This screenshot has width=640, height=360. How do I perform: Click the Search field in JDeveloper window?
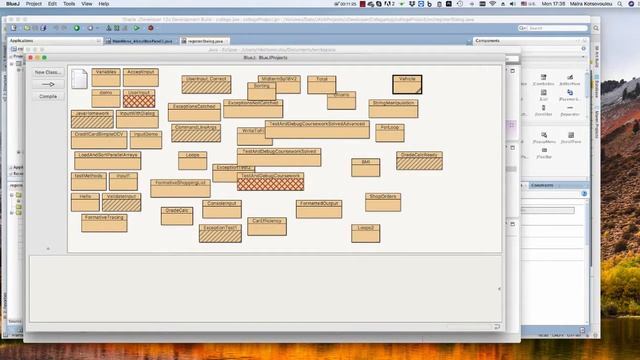(553, 28)
